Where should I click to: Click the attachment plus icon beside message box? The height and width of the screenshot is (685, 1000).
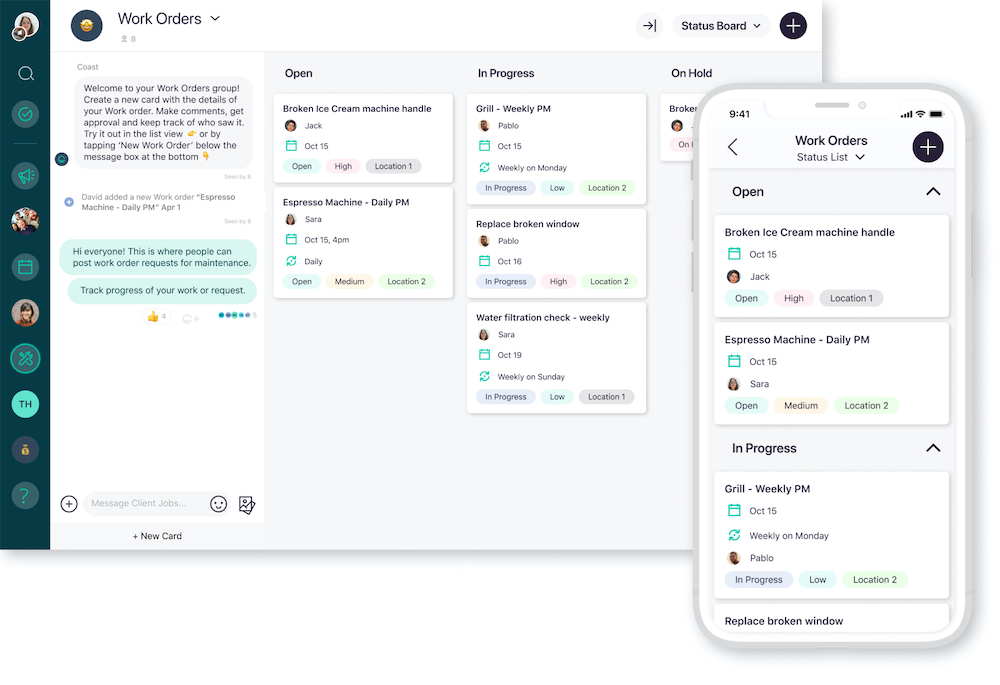69,504
